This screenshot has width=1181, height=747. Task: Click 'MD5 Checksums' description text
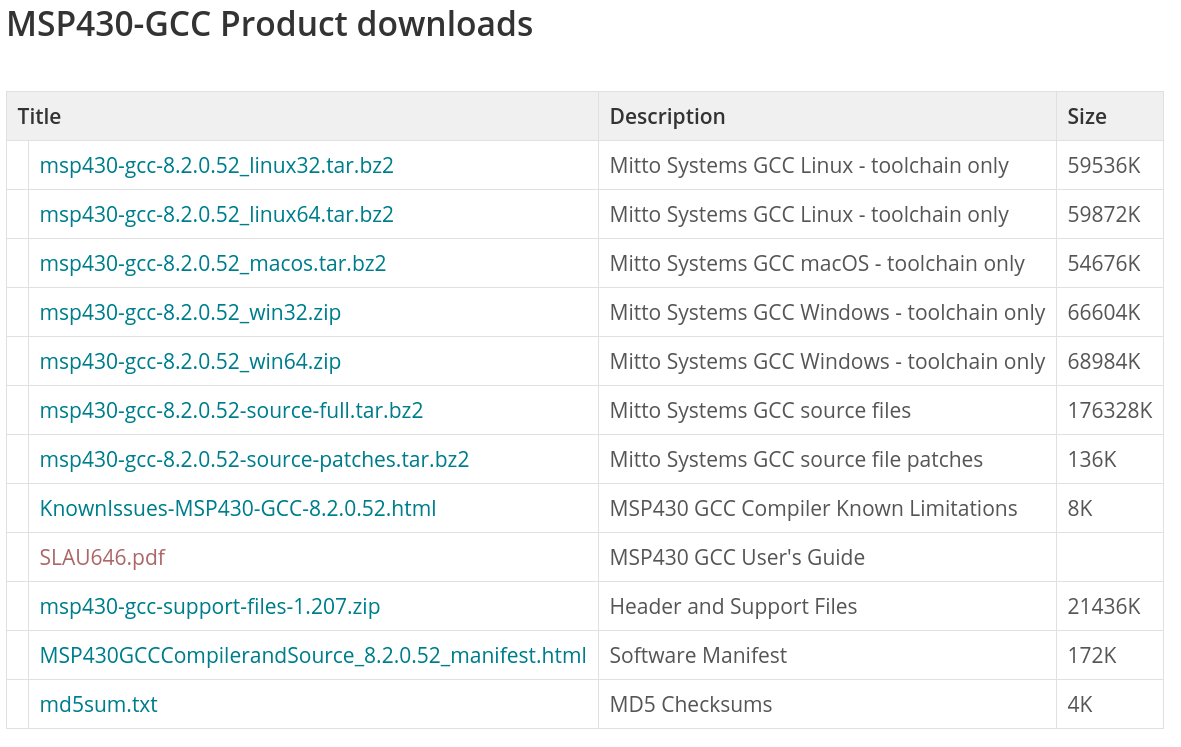(x=691, y=703)
